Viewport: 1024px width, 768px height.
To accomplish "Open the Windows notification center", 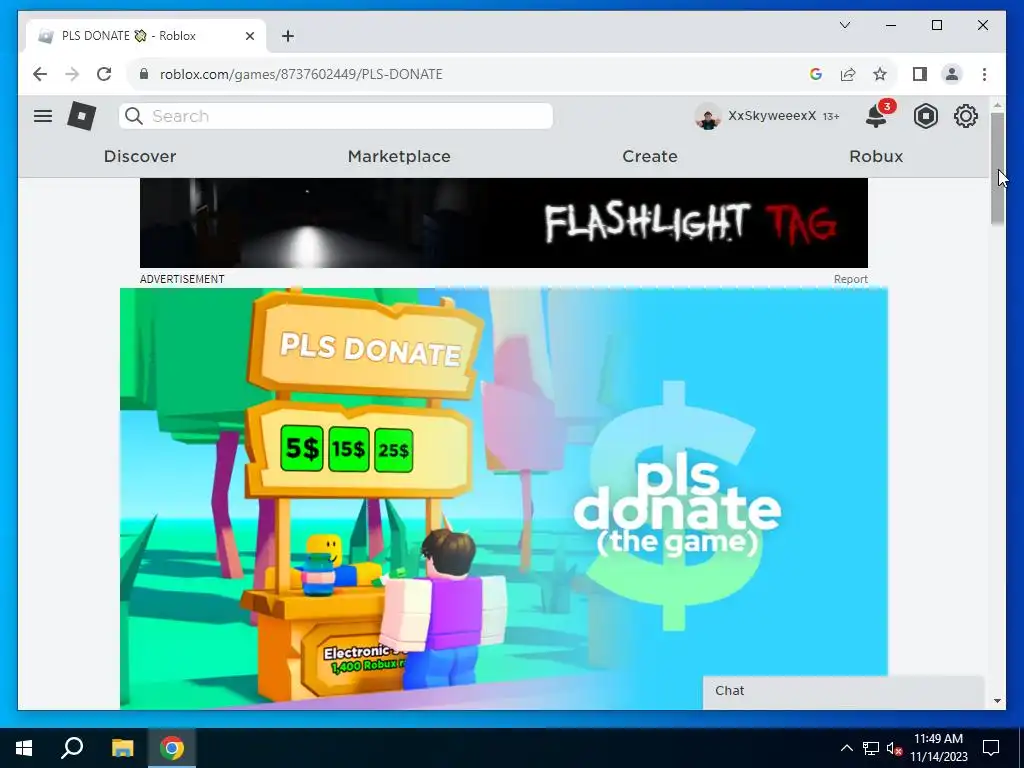I will [x=991, y=748].
